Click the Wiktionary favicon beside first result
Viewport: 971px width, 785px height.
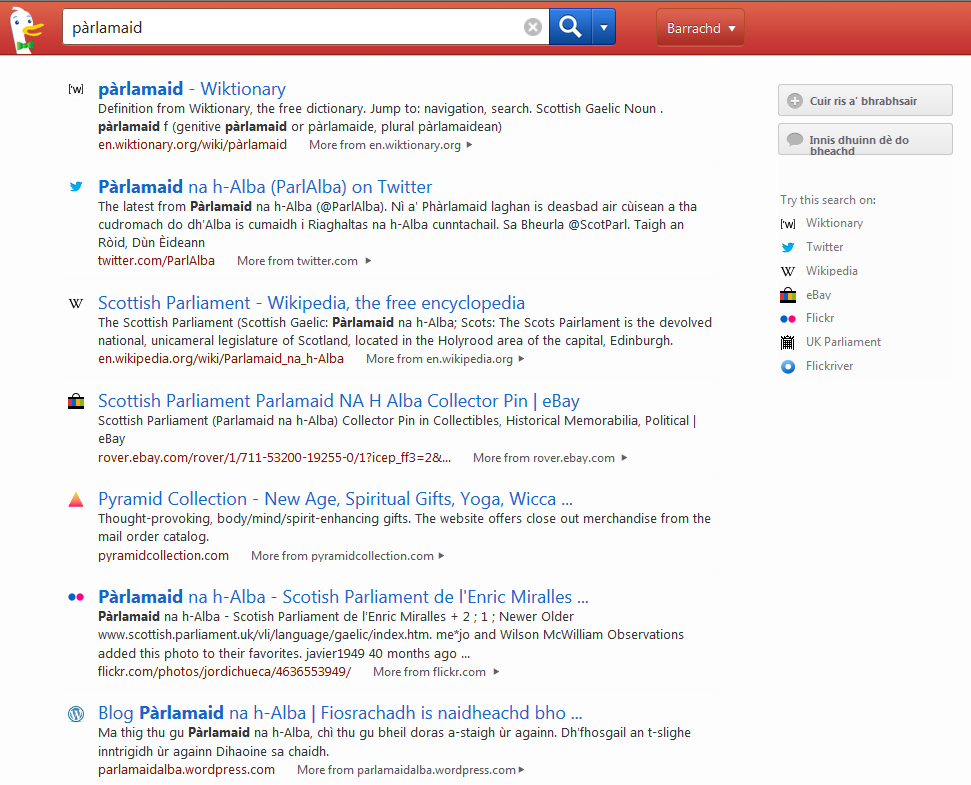point(76,89)
